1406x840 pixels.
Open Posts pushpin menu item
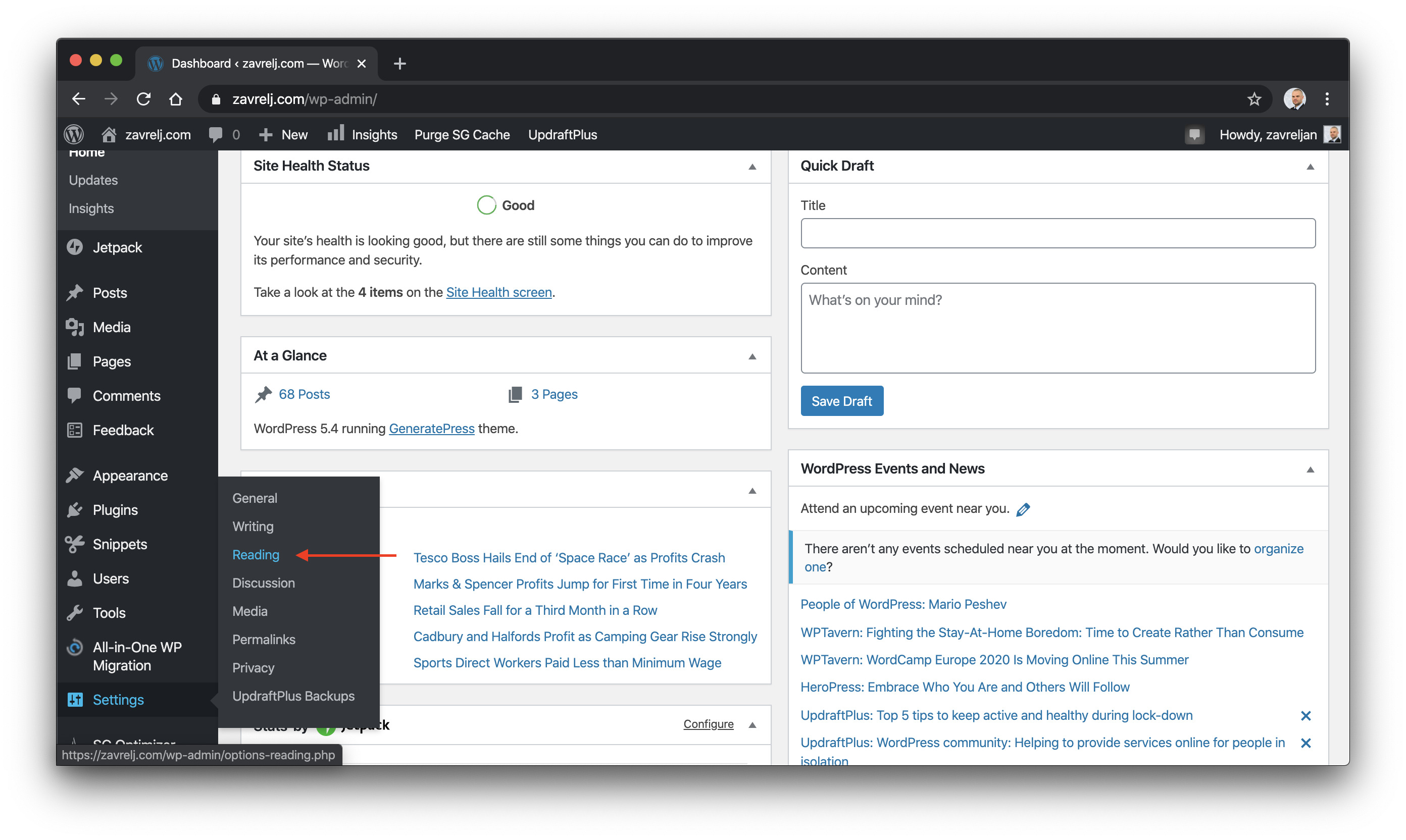(x=110, y=293)
